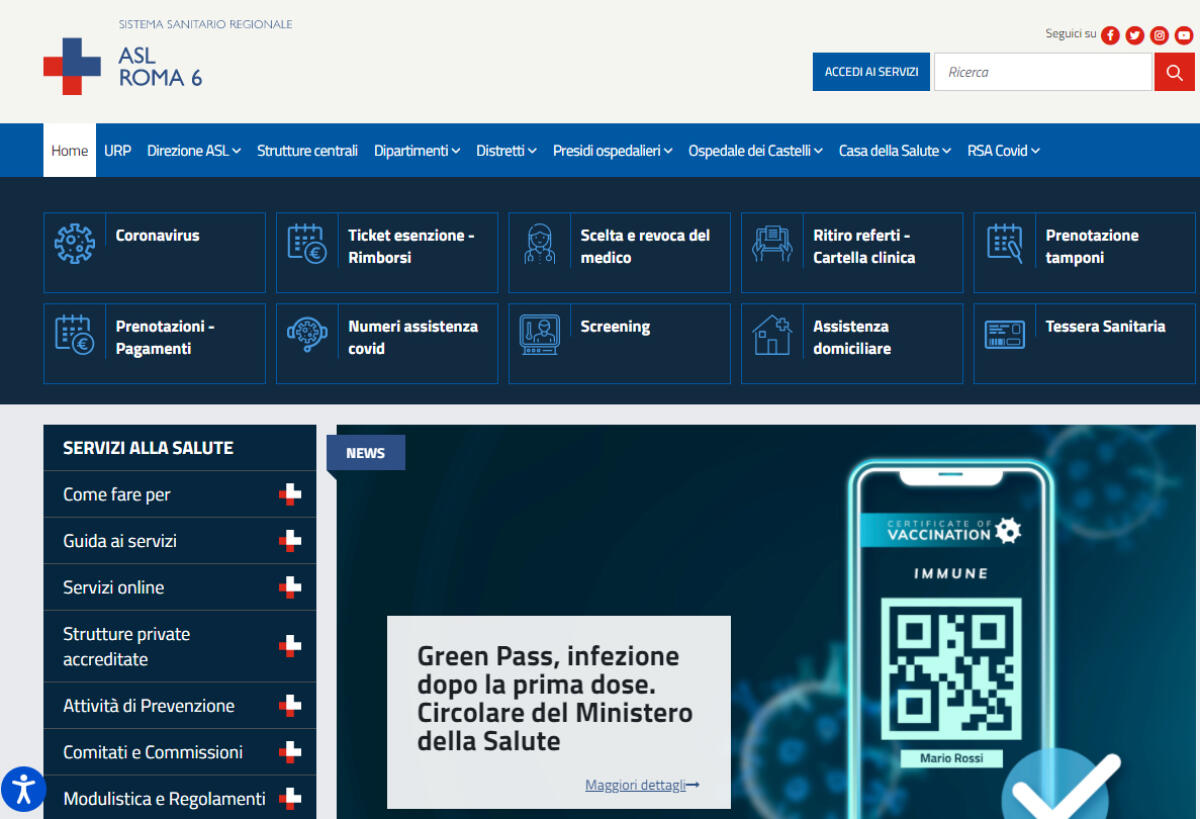Click the Instagram icon near Seguici su
The height and width of the screenshot is (819, 1200).
1159,35
